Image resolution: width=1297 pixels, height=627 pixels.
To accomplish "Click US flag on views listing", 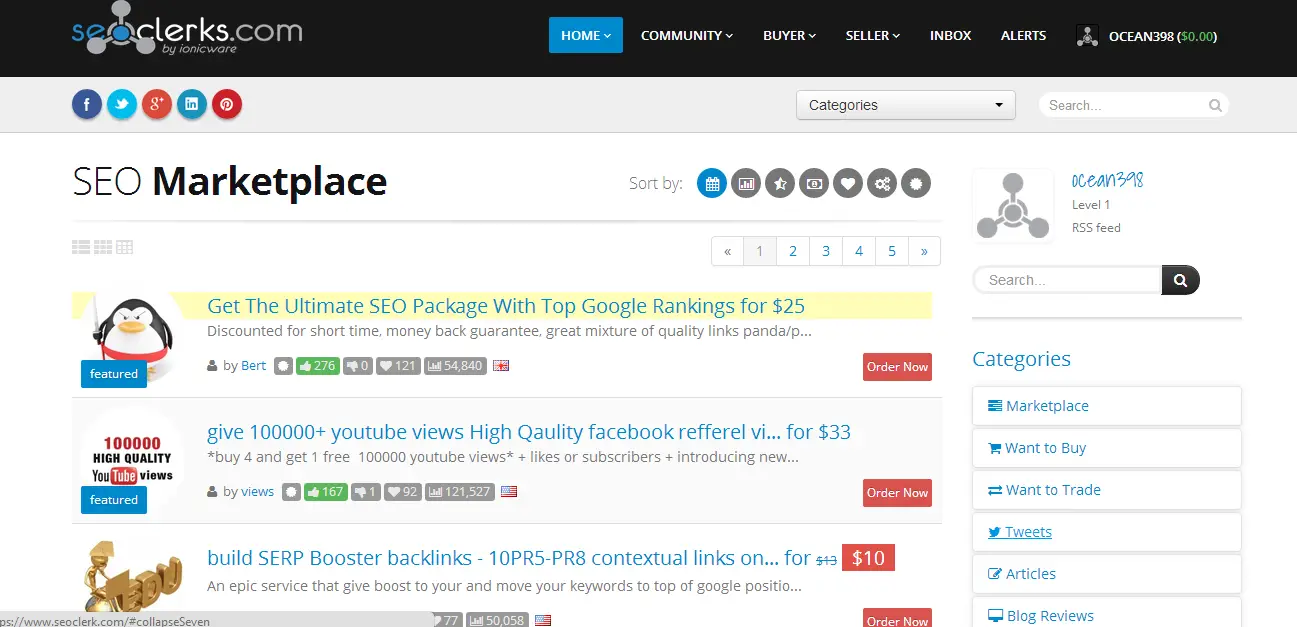I will [509, 492].
